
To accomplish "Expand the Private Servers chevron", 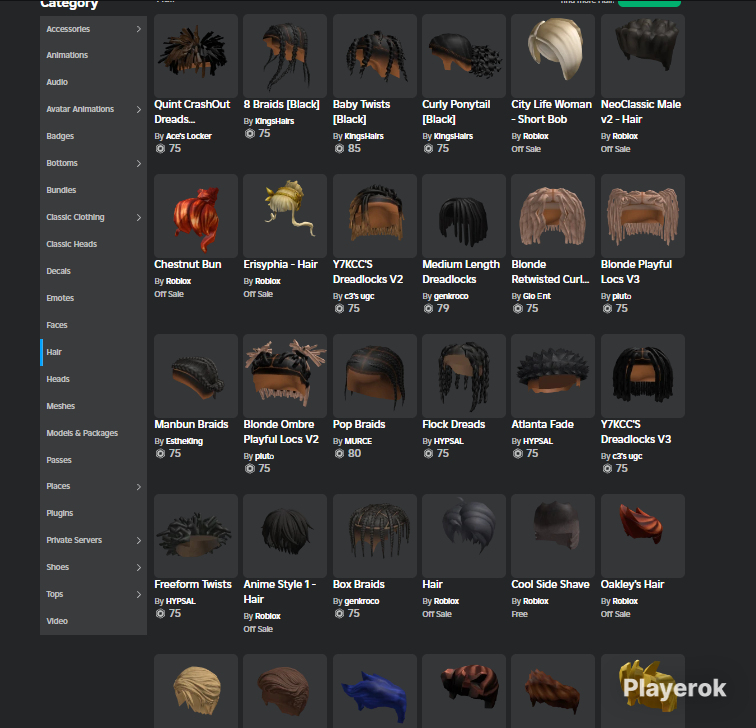I will [139, 540].
